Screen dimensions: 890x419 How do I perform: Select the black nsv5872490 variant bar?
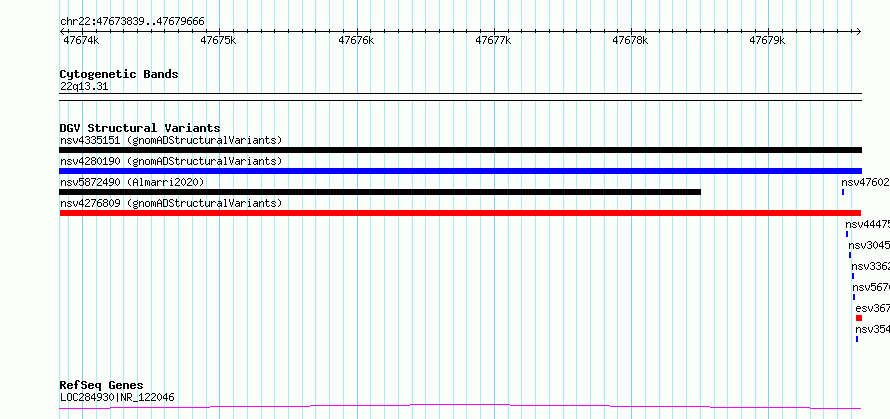380,192
